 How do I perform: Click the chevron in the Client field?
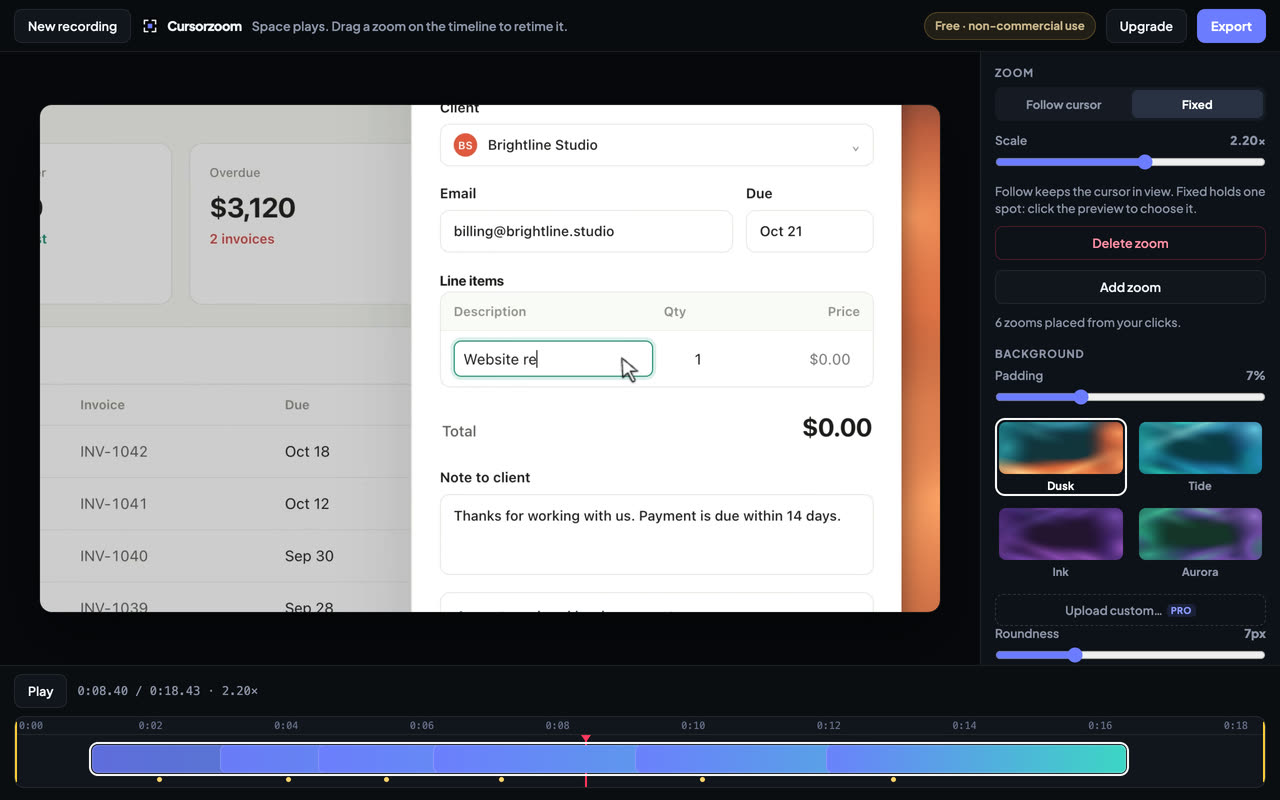[x=855, y=148]
